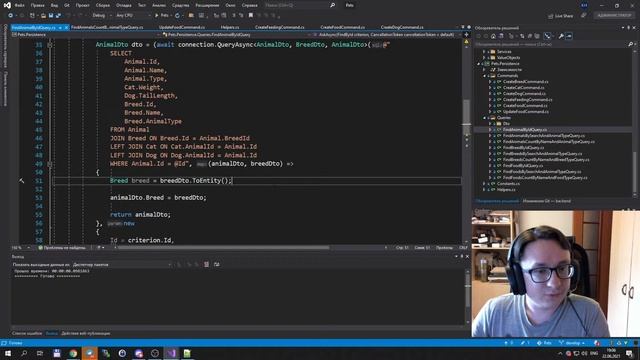Open the Debug configuration dropdown
Image resolution: width=640 pixels, height=360 pixels.
[101, 16]
